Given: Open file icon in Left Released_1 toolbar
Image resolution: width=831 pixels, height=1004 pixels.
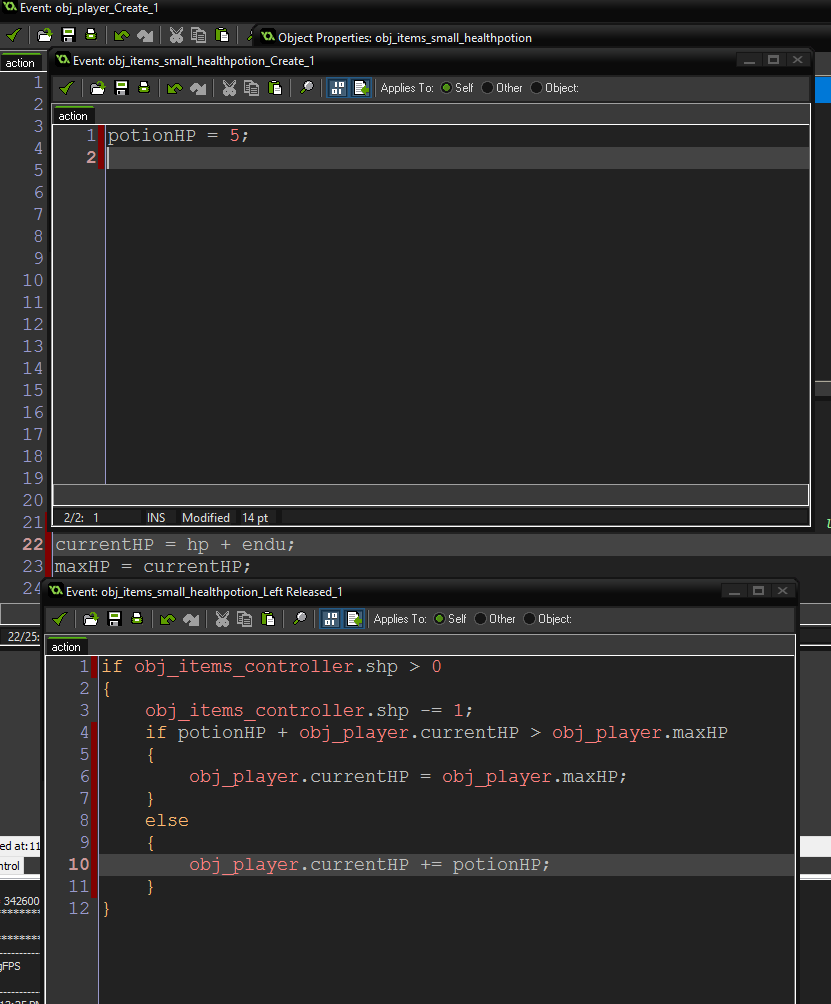Looking at the screenshot, I should (90, 619).
